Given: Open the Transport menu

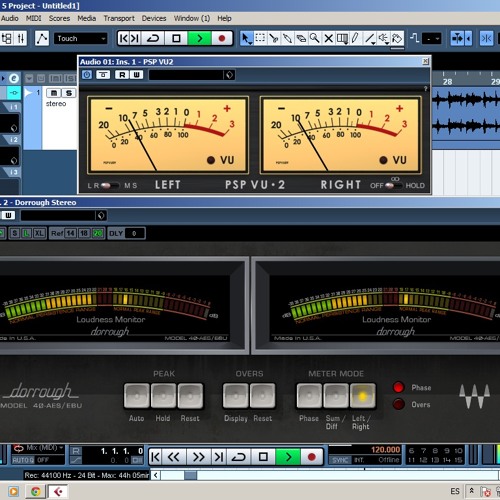Looking at the screenshot, I should pyautogui.click(x=119, y=18).
